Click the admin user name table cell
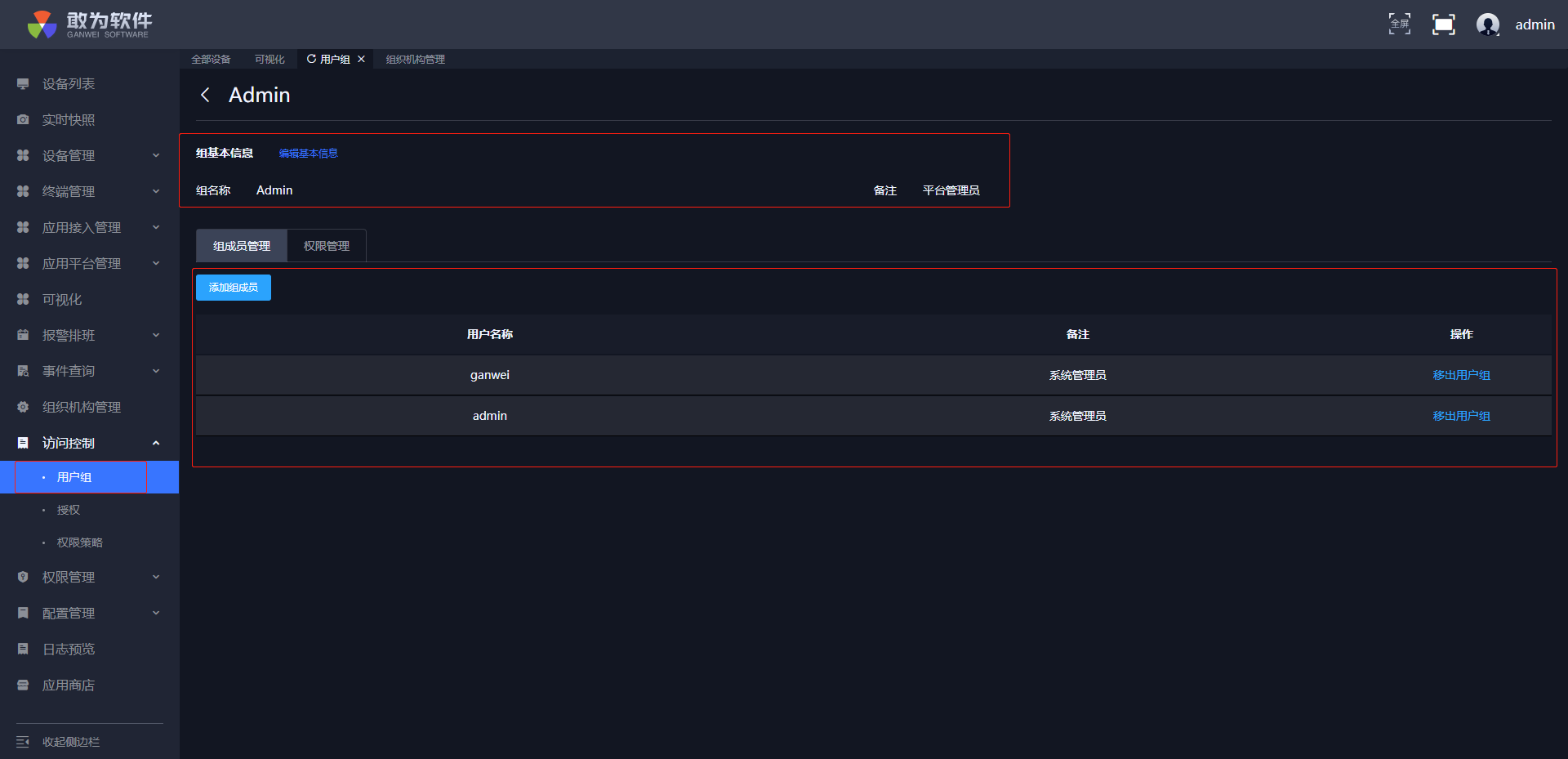Viewport: 1568px width, 759px height. 490,416
